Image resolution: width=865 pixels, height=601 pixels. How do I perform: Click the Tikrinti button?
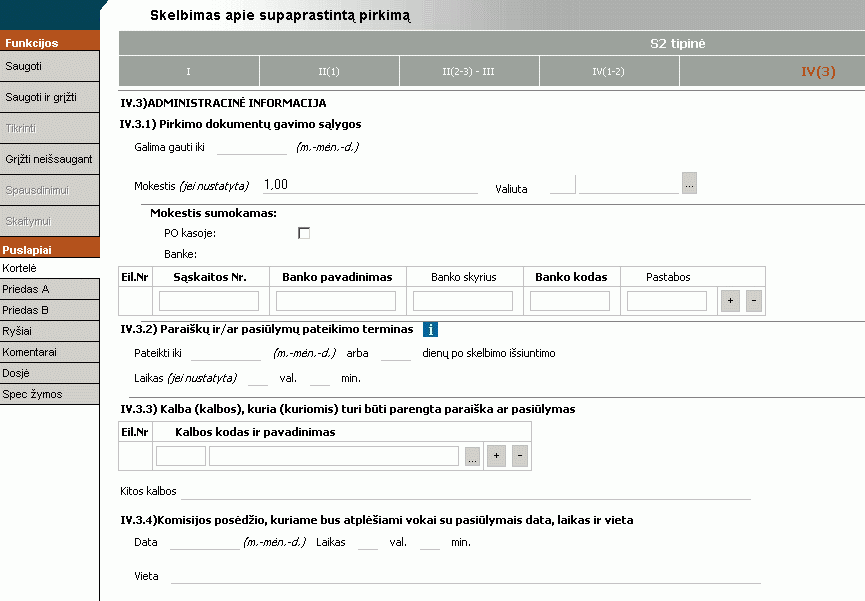[x=50, y=128]
